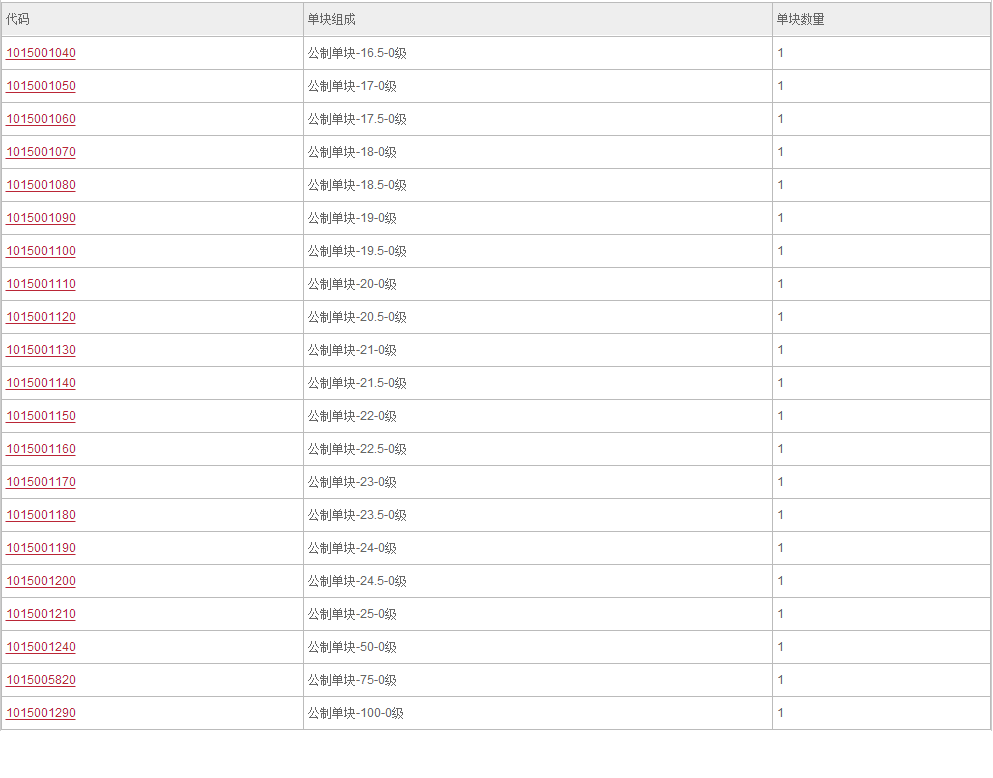Open code 1015001170 link

(41, 482)
